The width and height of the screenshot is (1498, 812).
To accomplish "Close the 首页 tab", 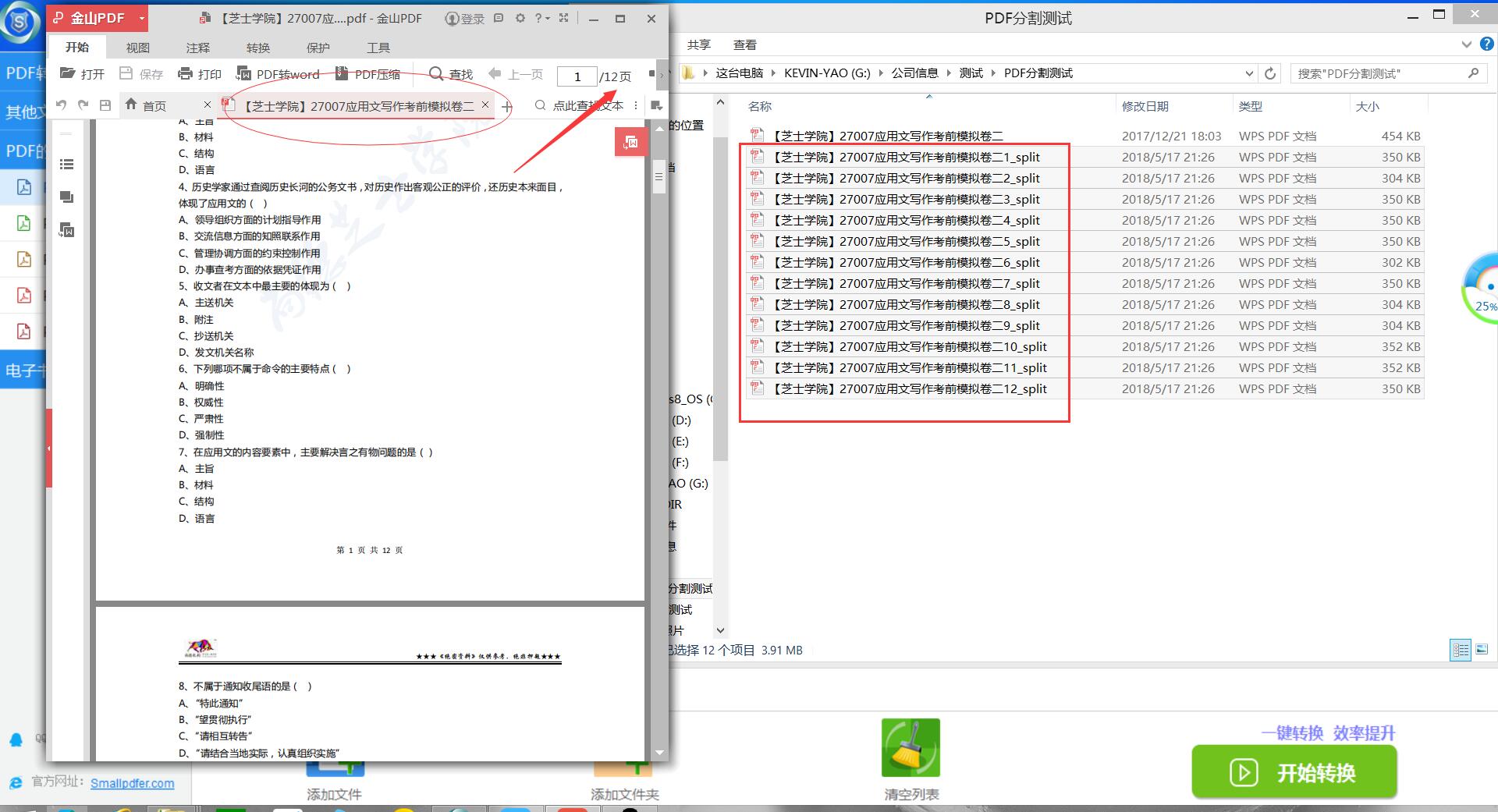I will tap(207, 105).
